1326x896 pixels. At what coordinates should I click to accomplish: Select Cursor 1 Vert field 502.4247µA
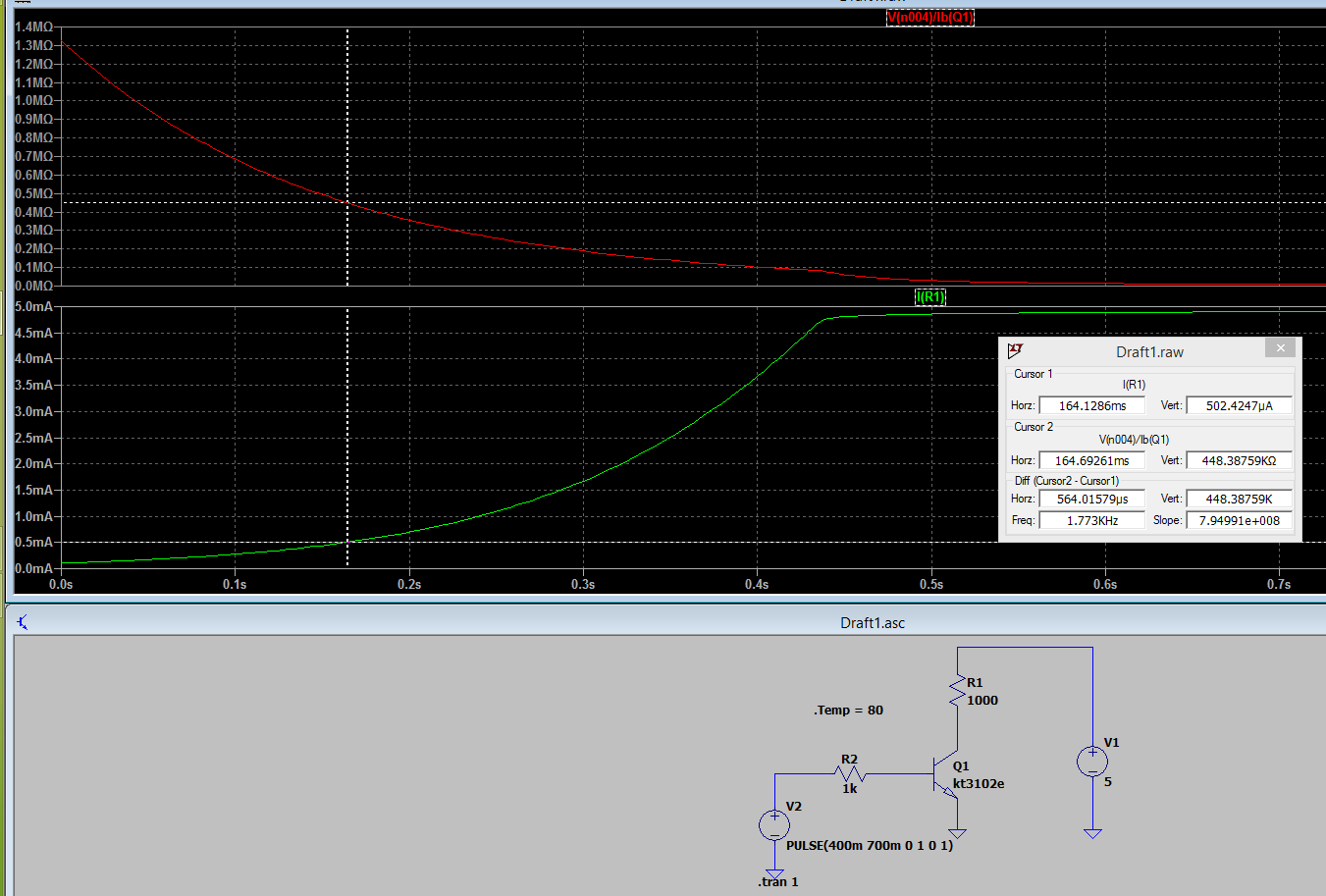[1239, 405]
